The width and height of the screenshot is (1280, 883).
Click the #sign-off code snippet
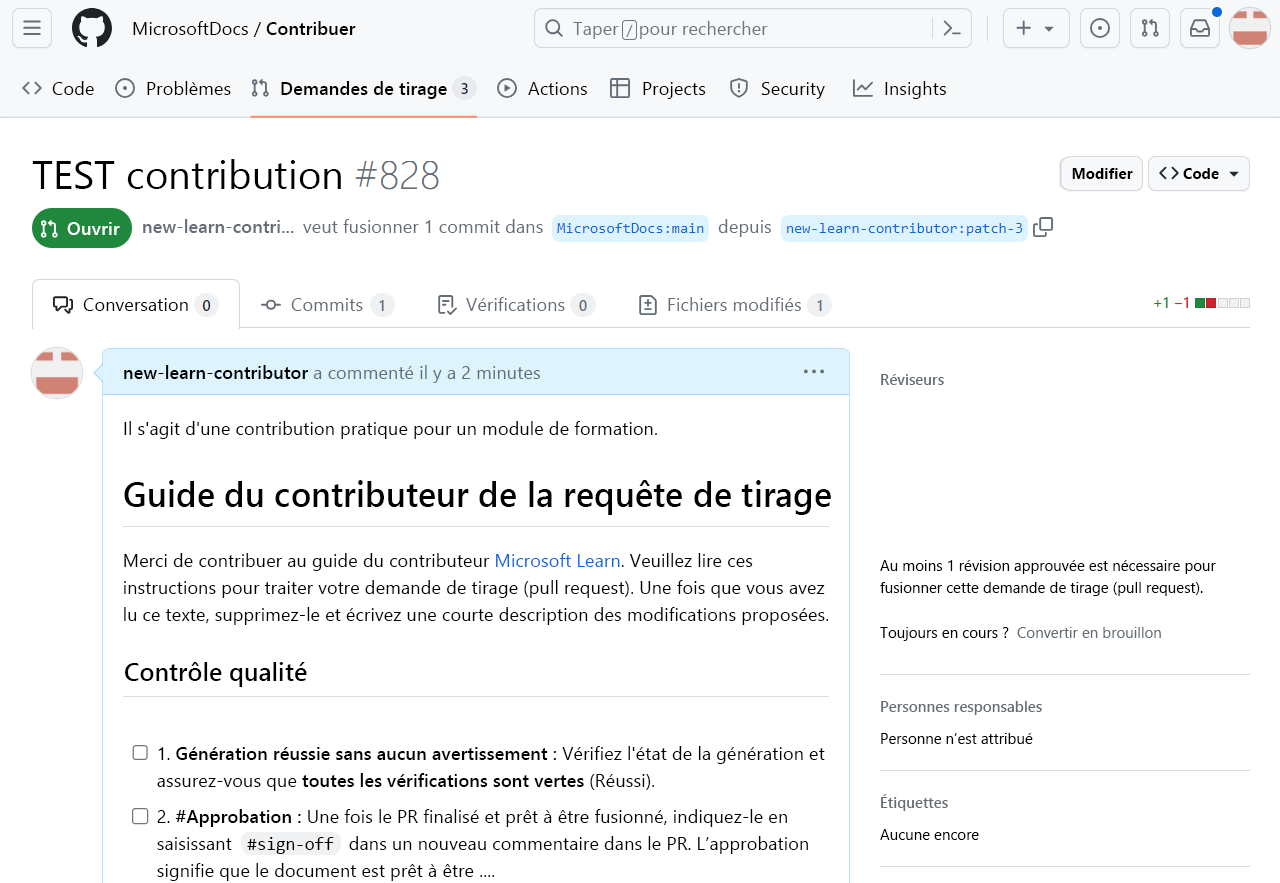coord(290,844)
